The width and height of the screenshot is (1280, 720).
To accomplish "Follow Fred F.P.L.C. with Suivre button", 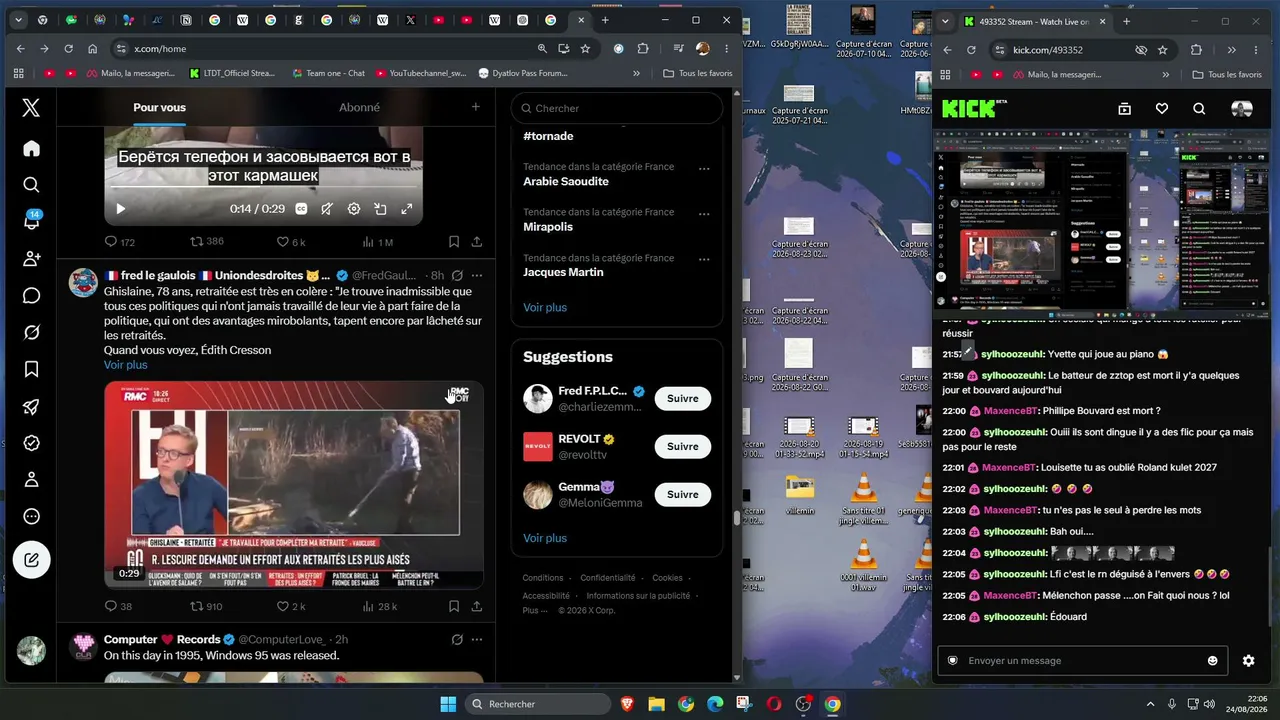I will point(683,398).
